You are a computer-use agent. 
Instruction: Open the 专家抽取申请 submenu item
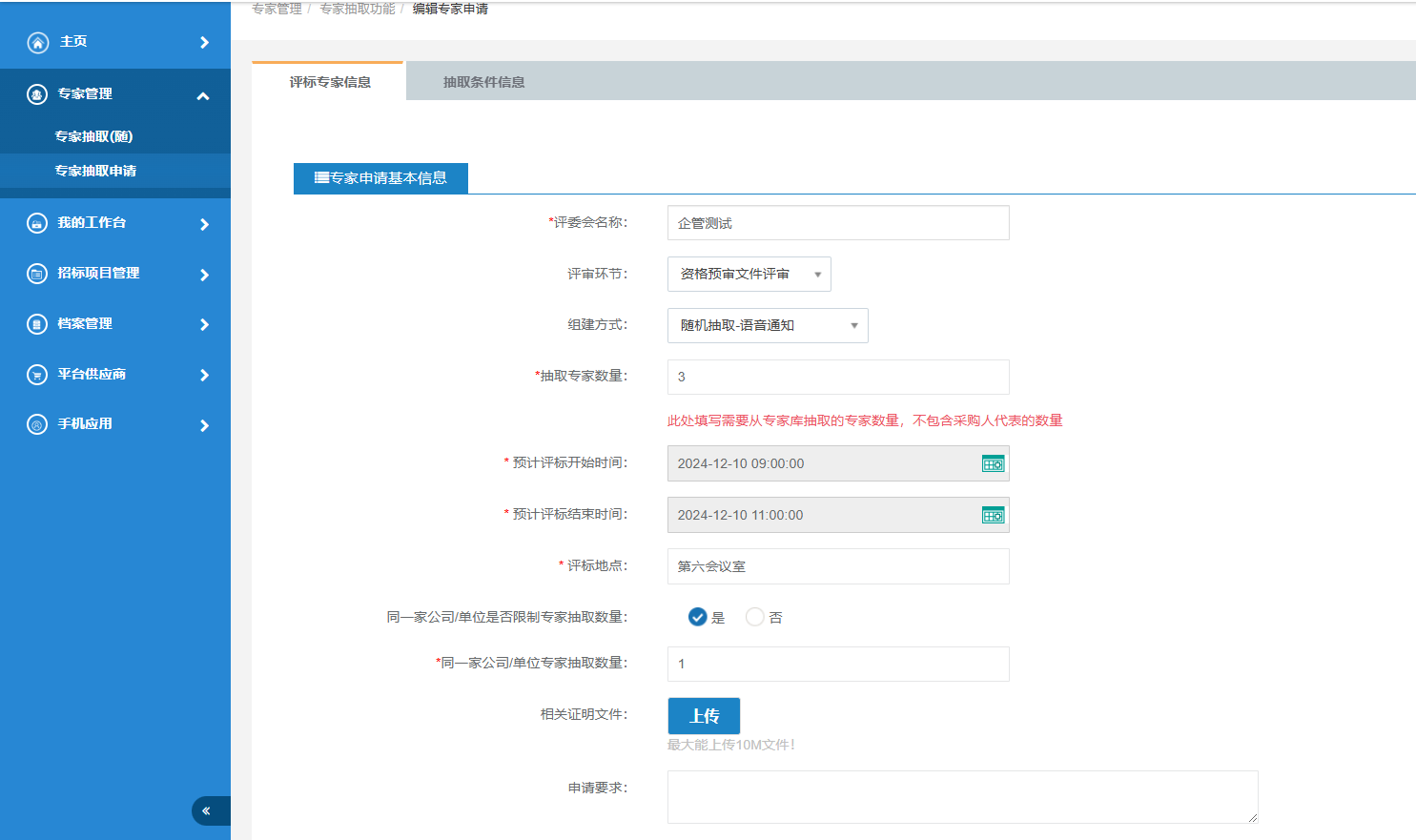pos(95,171)
